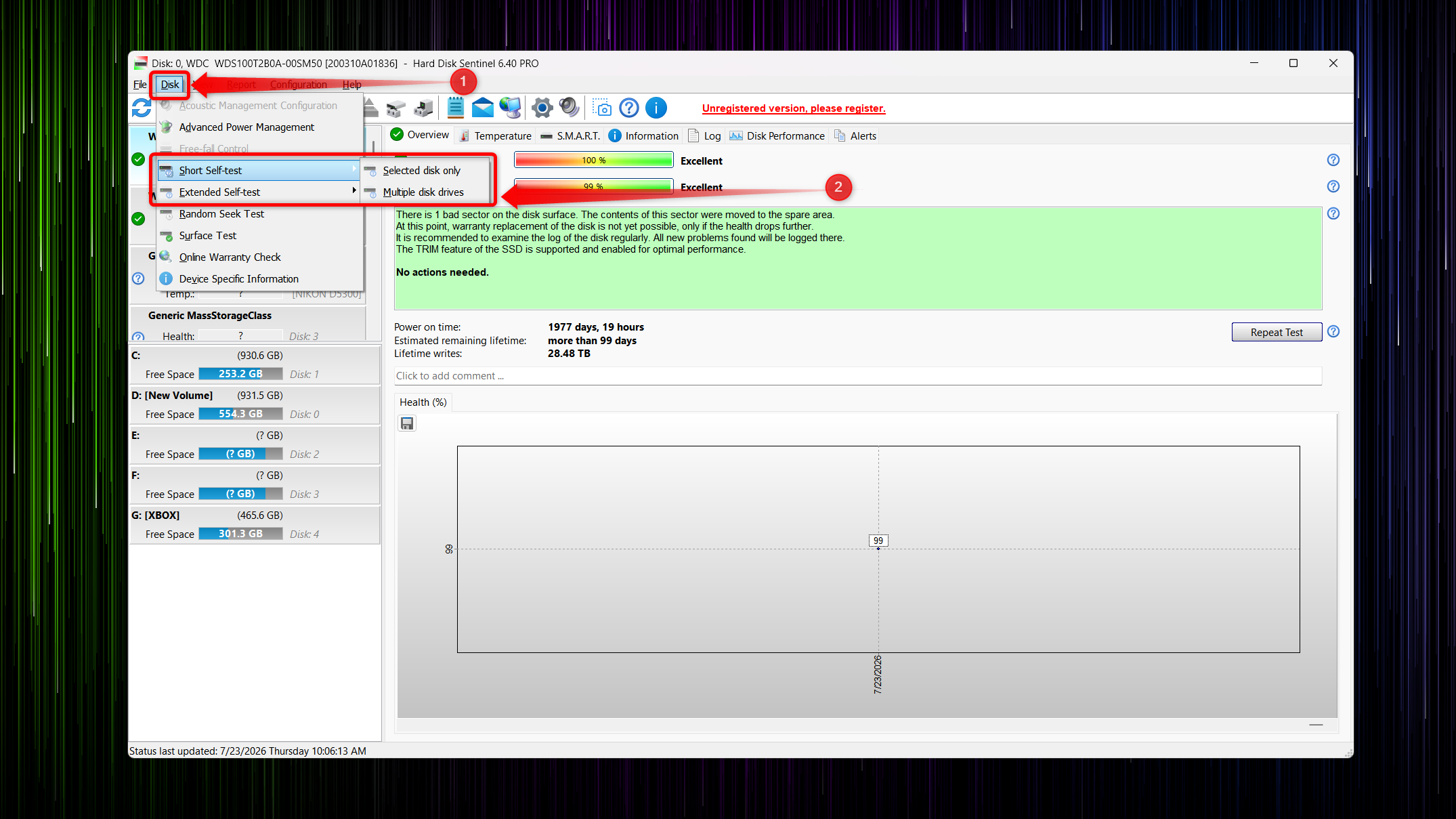The image size is (1456, 819).
Task: Switch to the Overview tab
Action: [x=420, y=135]
